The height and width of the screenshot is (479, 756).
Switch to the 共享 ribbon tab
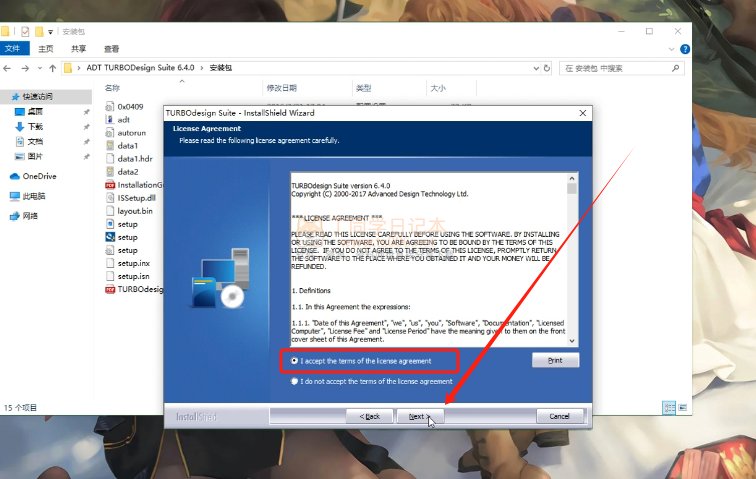[79, 49]
